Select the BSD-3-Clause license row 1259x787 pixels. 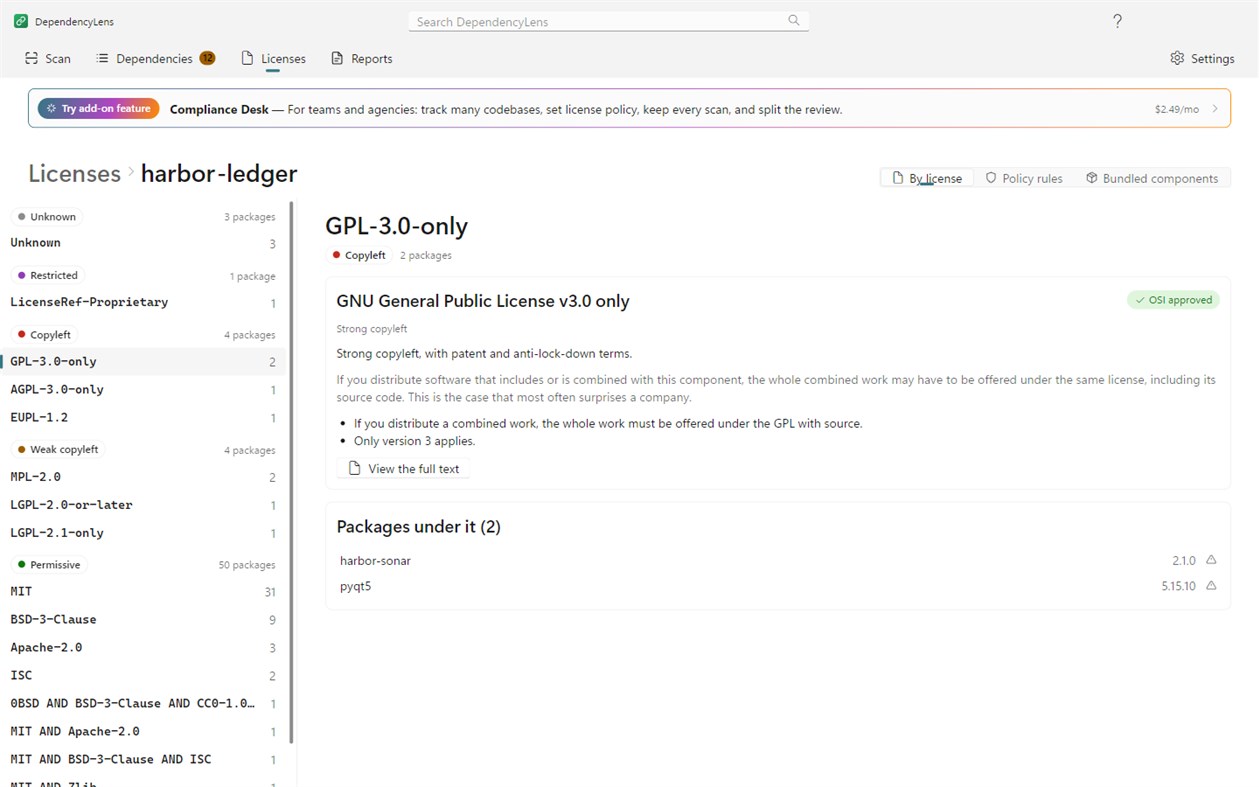pos(143,620)
